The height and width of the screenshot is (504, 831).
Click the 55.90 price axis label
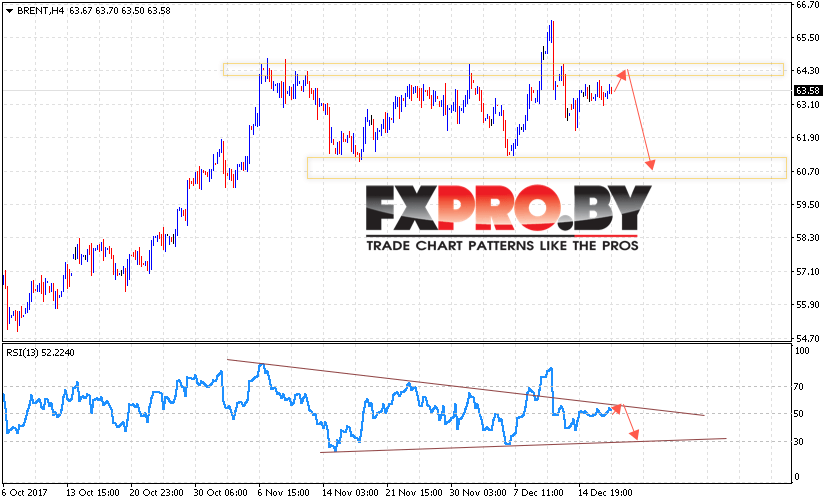point(808,305)
